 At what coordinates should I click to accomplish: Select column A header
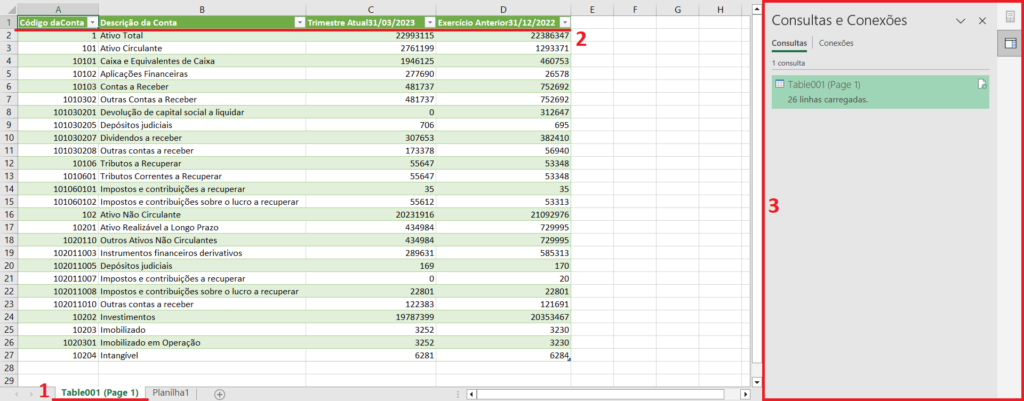click(58, 10)
